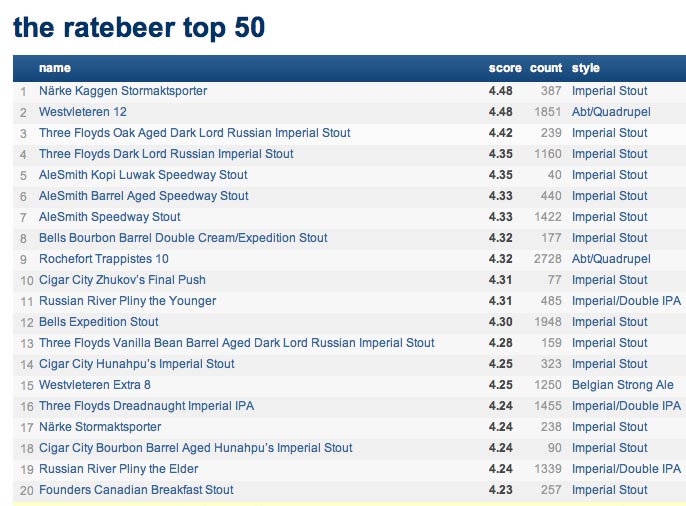Screen dimensions: 686x506
Task: Open Imperial Stout style for Närke Stormaktsporter
Action: click(x=609, y=427)
